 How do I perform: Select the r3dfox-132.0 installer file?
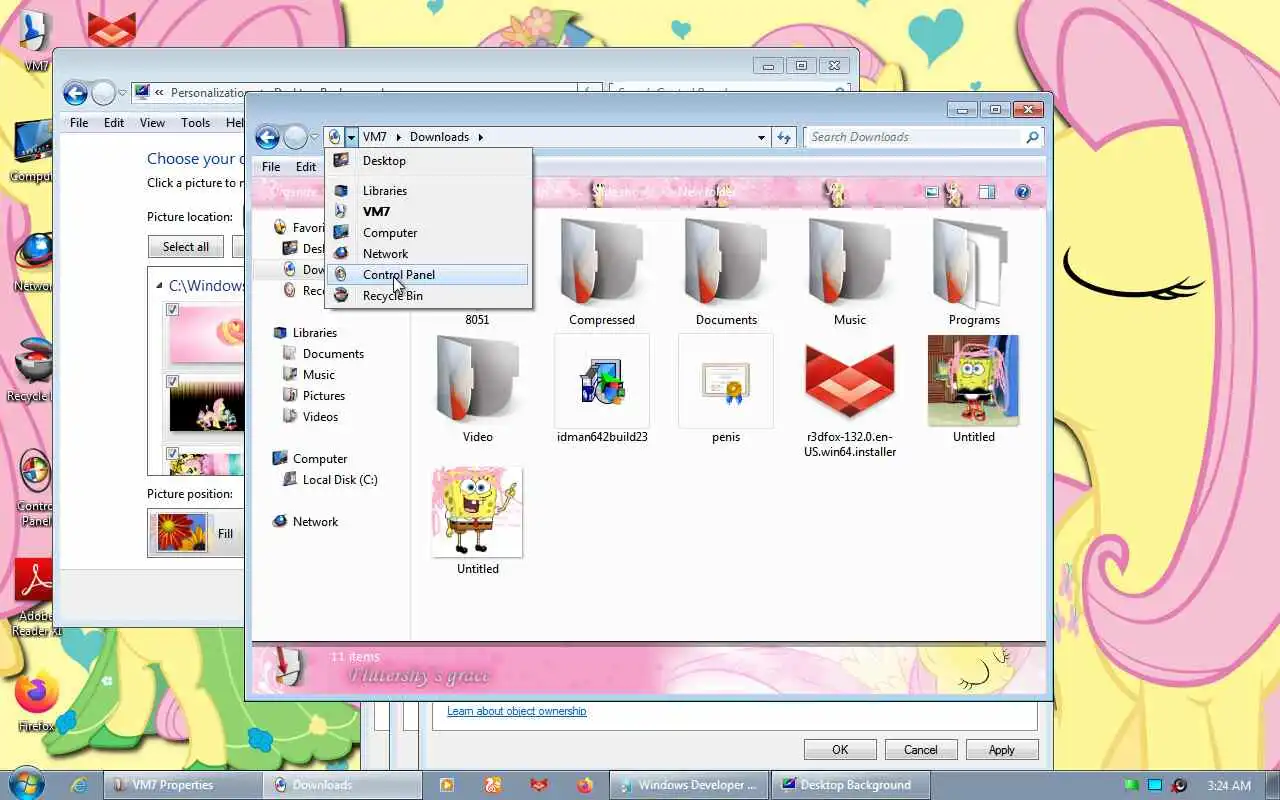click(x=850, y=380)
